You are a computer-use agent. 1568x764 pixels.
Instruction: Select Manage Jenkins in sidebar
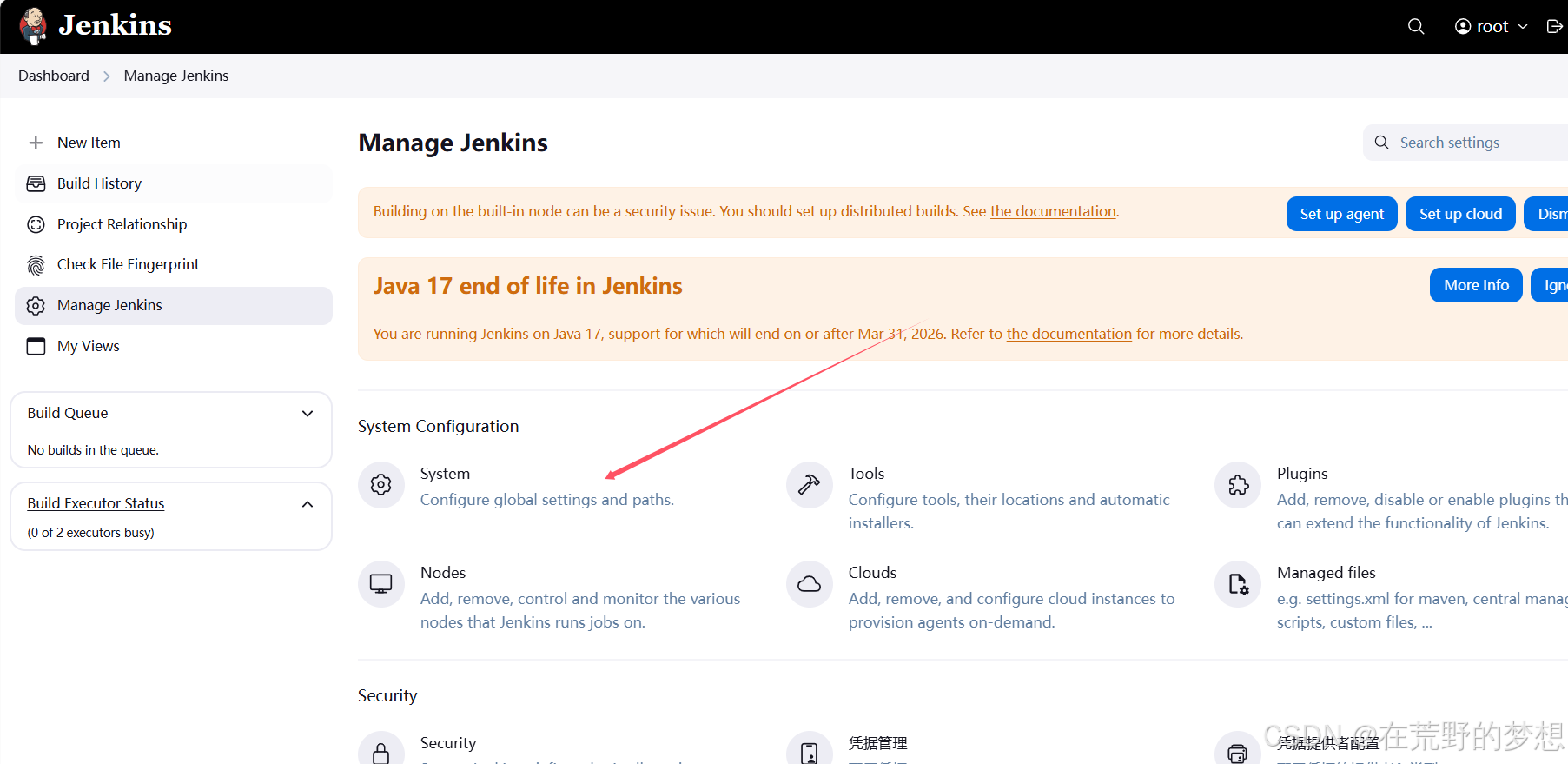point(174,305)
